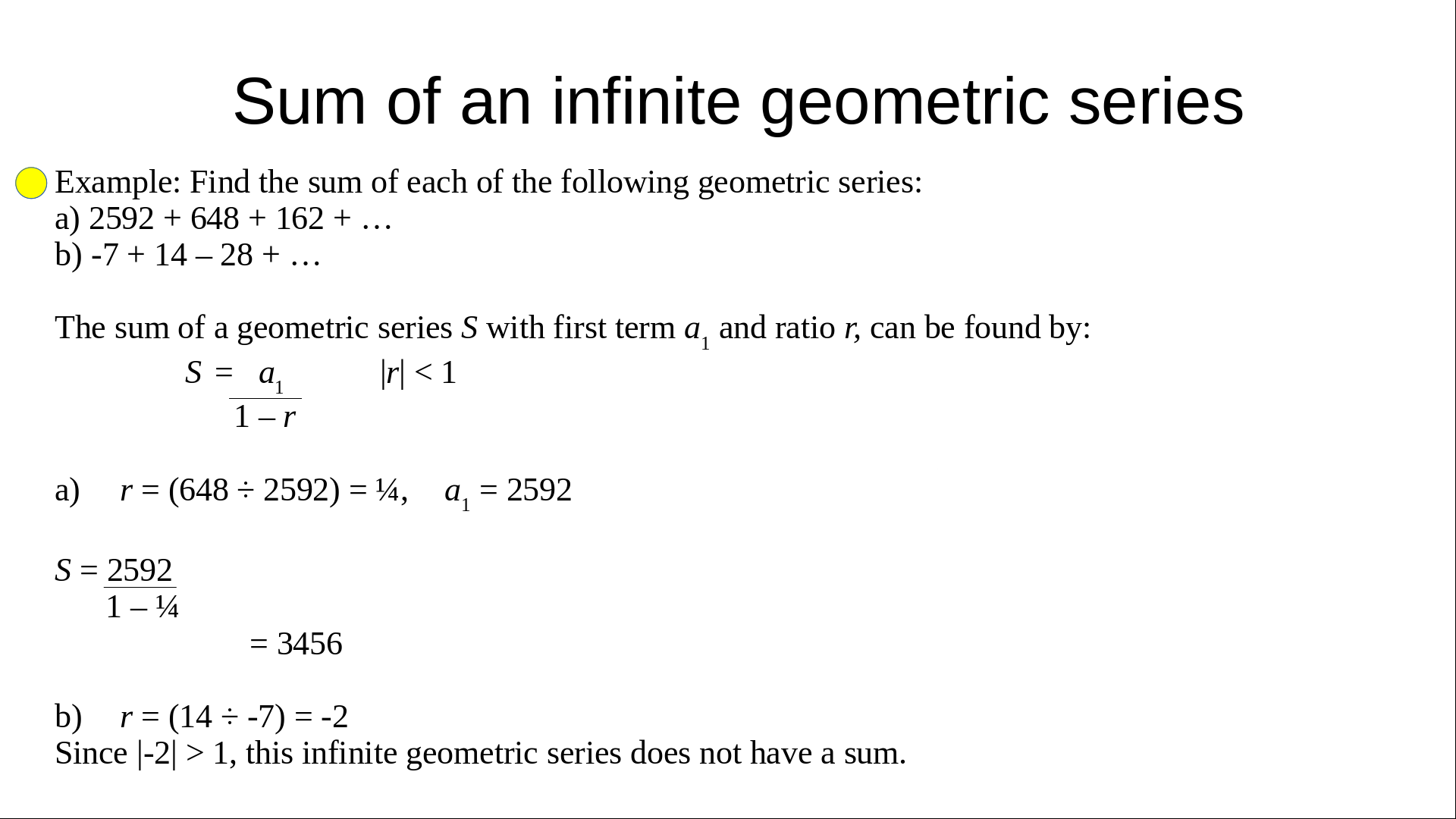Screen dimensions: 1456x819
Task: Click the text 'a₁ = 2592'
Action: click(x=508, y=491)
